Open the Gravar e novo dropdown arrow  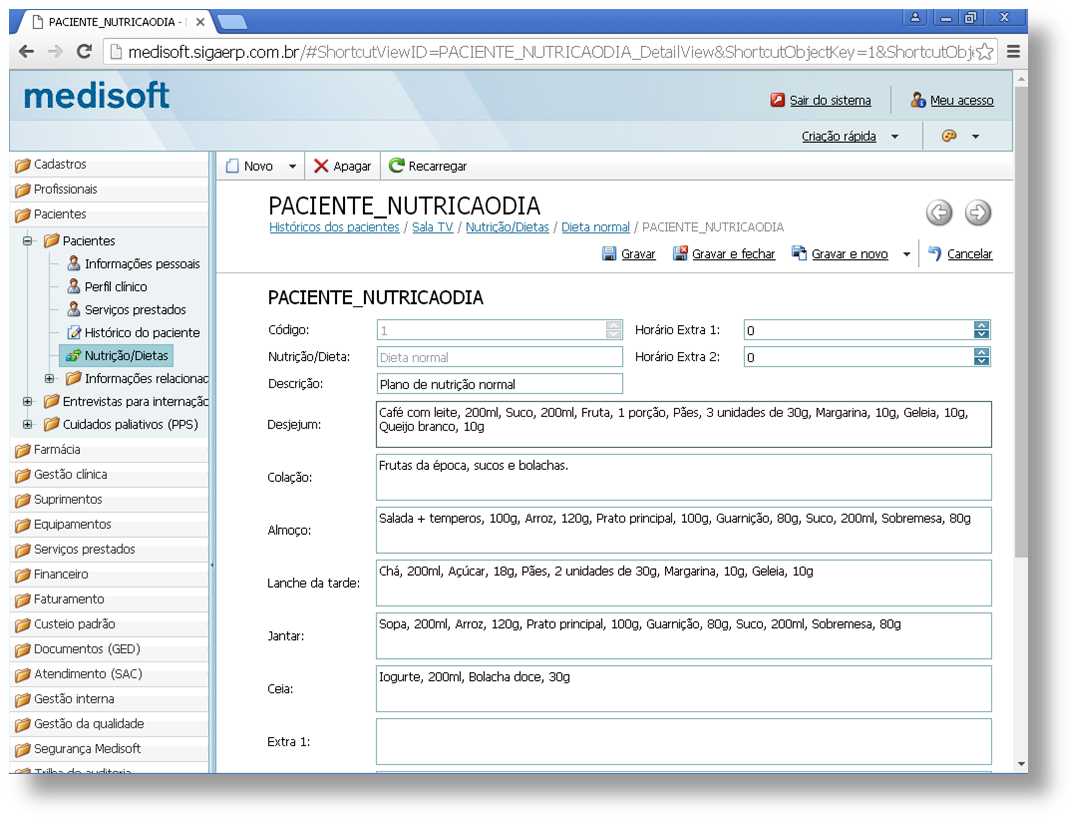(907, 254)
